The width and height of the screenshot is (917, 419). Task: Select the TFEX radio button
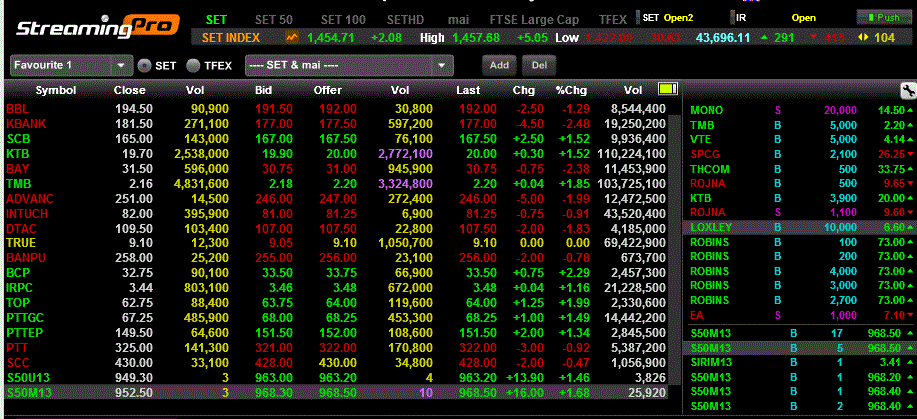[x=193, y=66]
